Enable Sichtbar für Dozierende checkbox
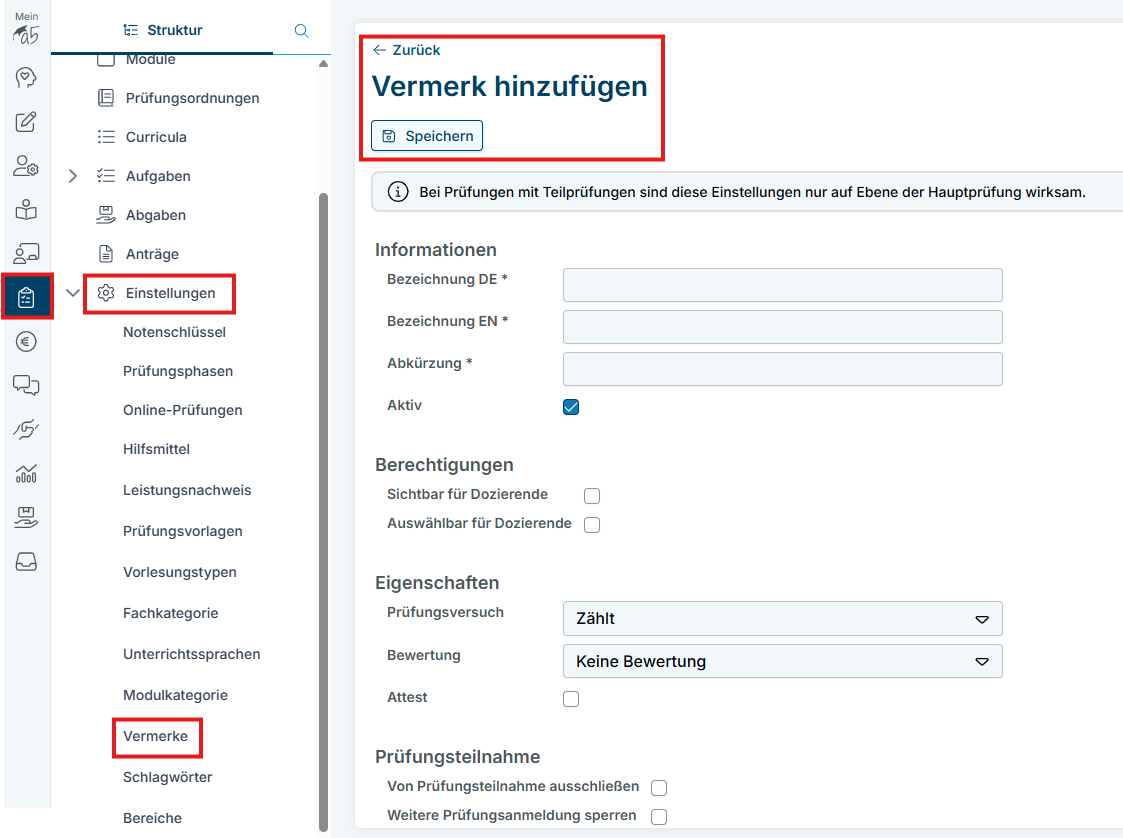This screenshot has width=1123, height=838. point(592,496)
